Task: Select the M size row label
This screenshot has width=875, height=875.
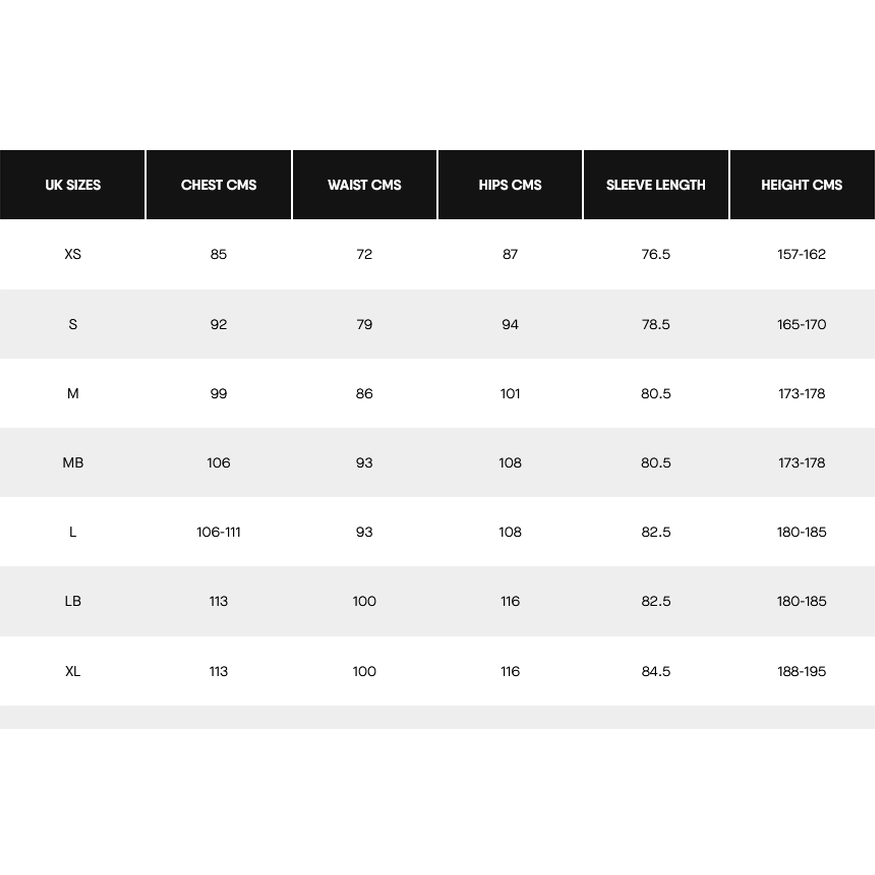Action: 73,393
